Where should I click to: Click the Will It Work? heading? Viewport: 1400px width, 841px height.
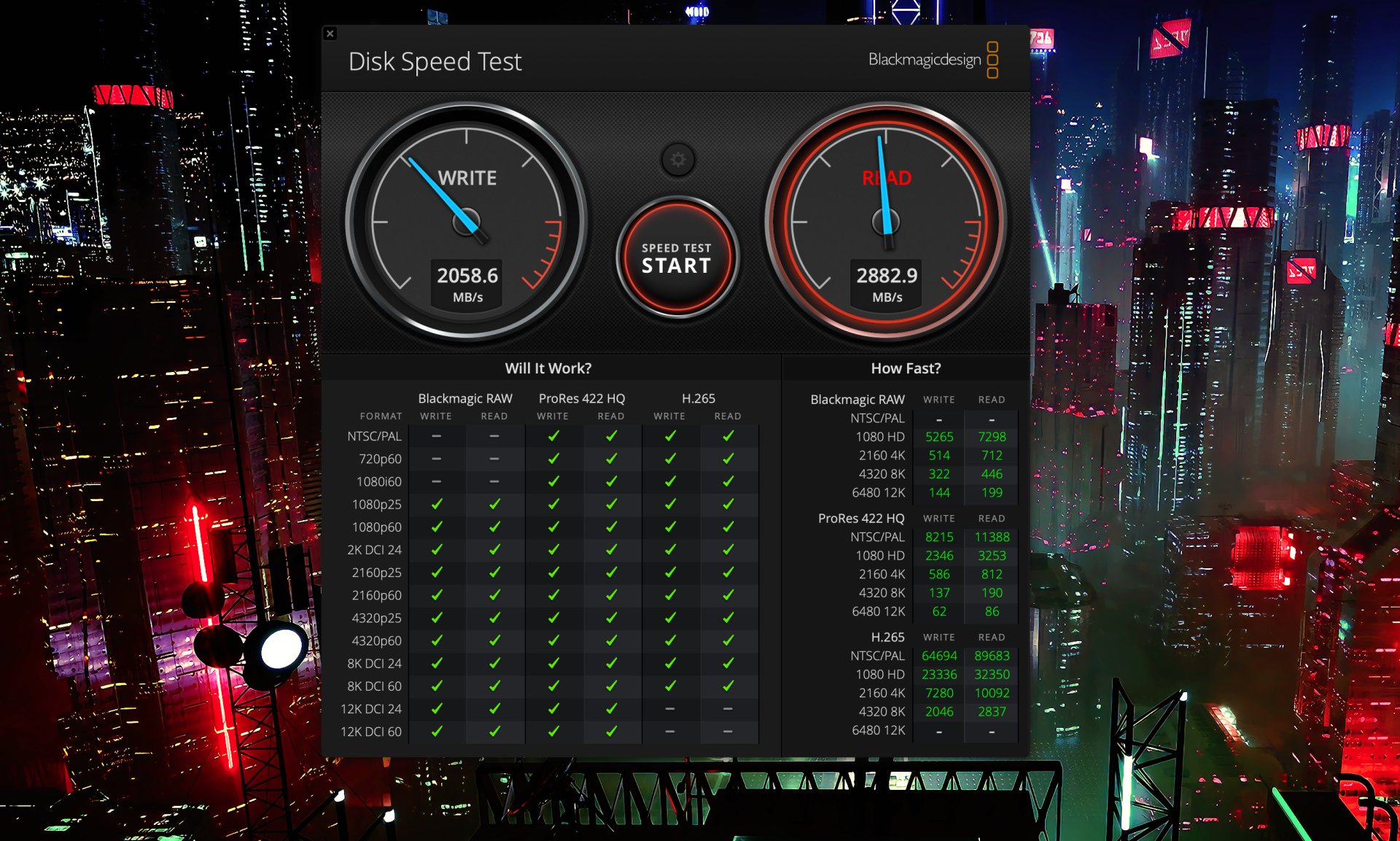point(548,368)
